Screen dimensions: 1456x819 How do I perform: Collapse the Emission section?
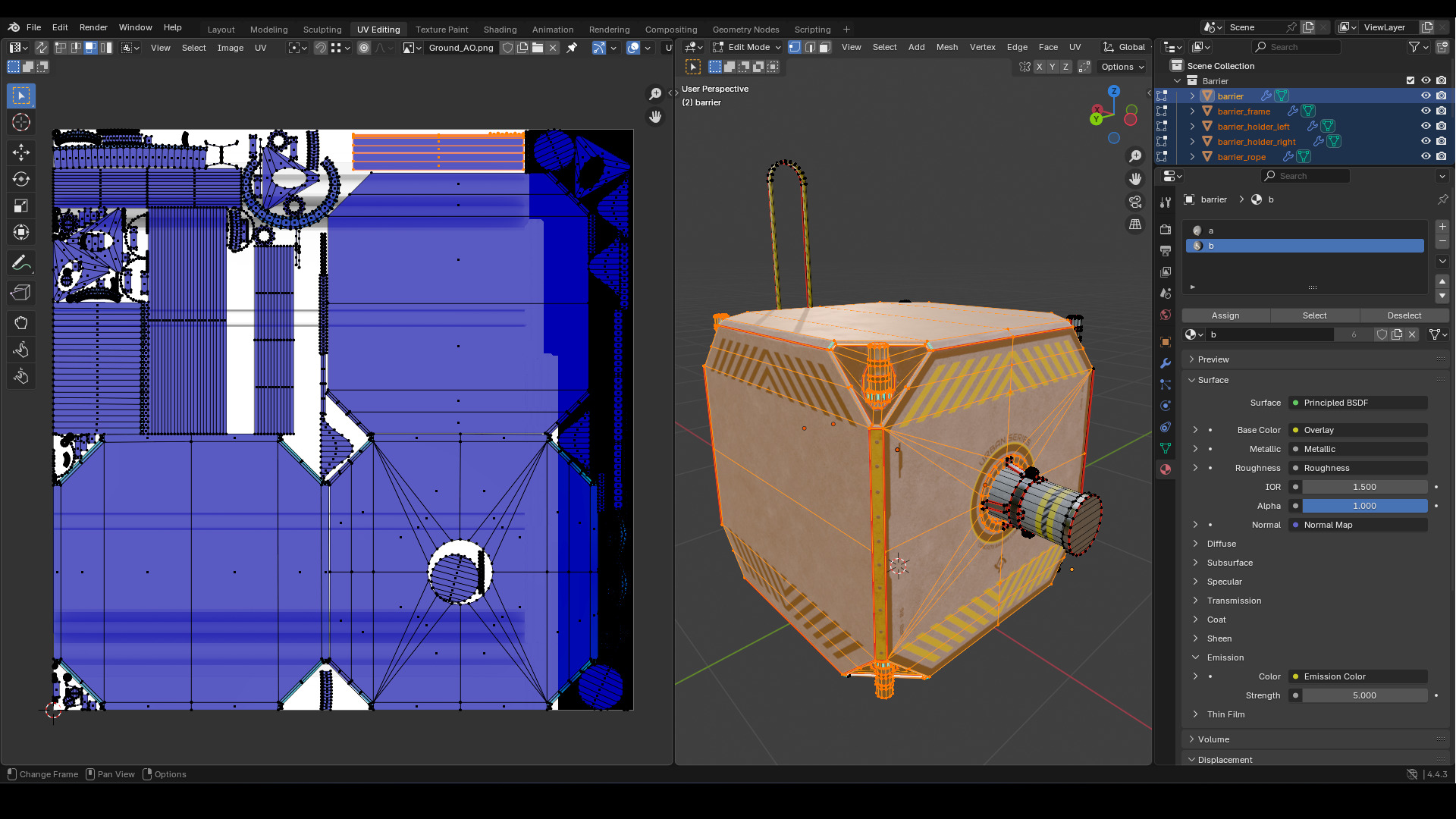pyautogui.click(x=1225, y=657)
